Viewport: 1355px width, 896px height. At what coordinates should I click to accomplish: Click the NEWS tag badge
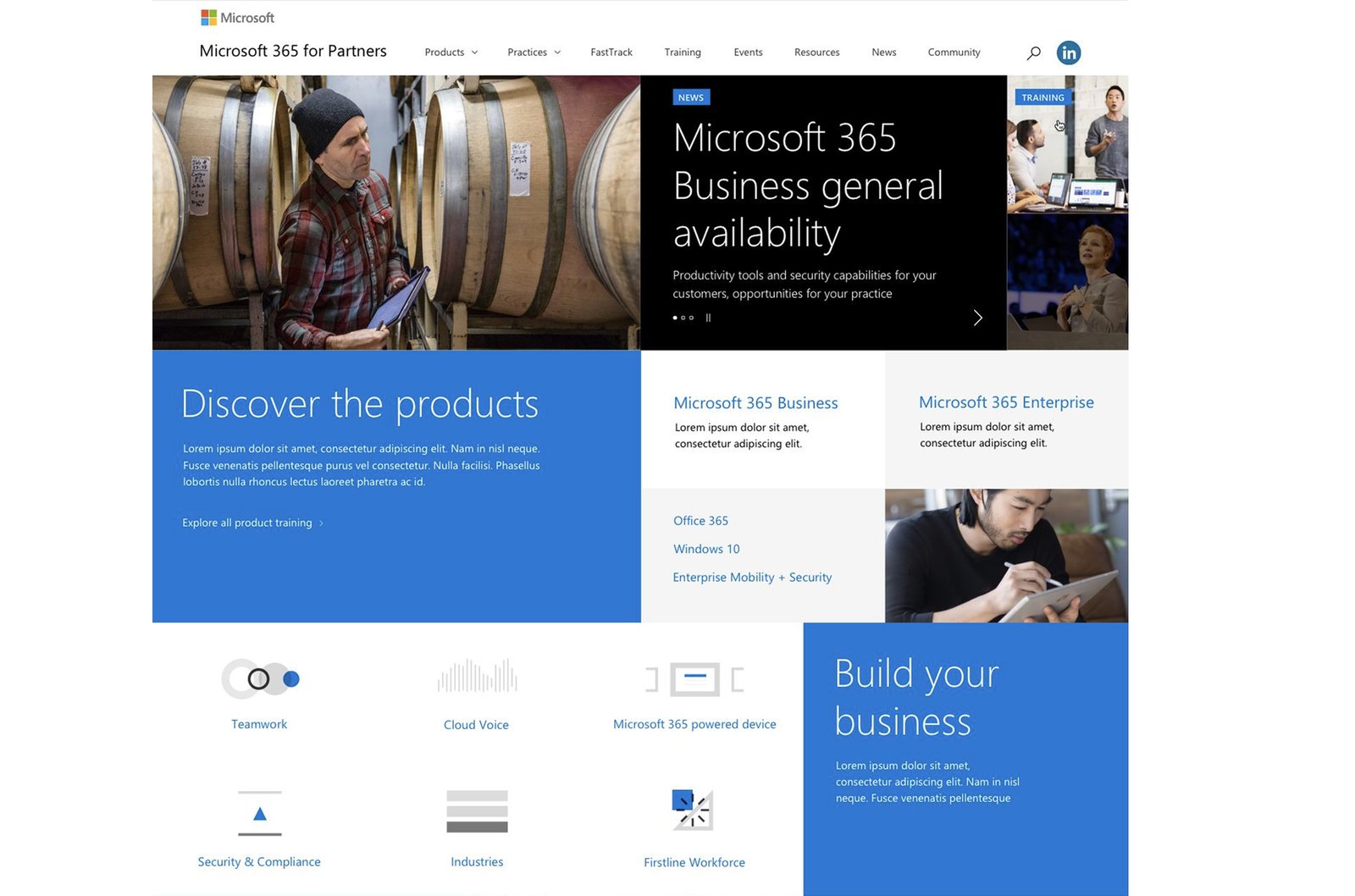(x=691, y=97)
